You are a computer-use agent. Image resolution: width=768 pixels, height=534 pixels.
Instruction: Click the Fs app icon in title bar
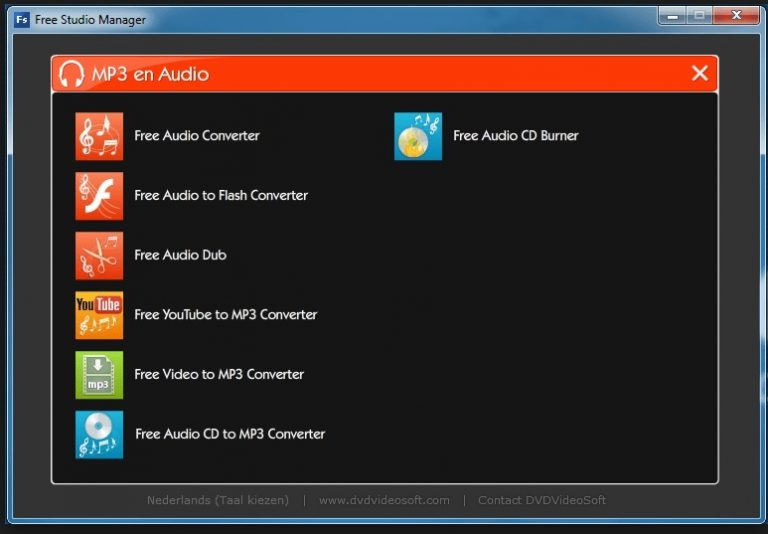[x=22, y=20]
